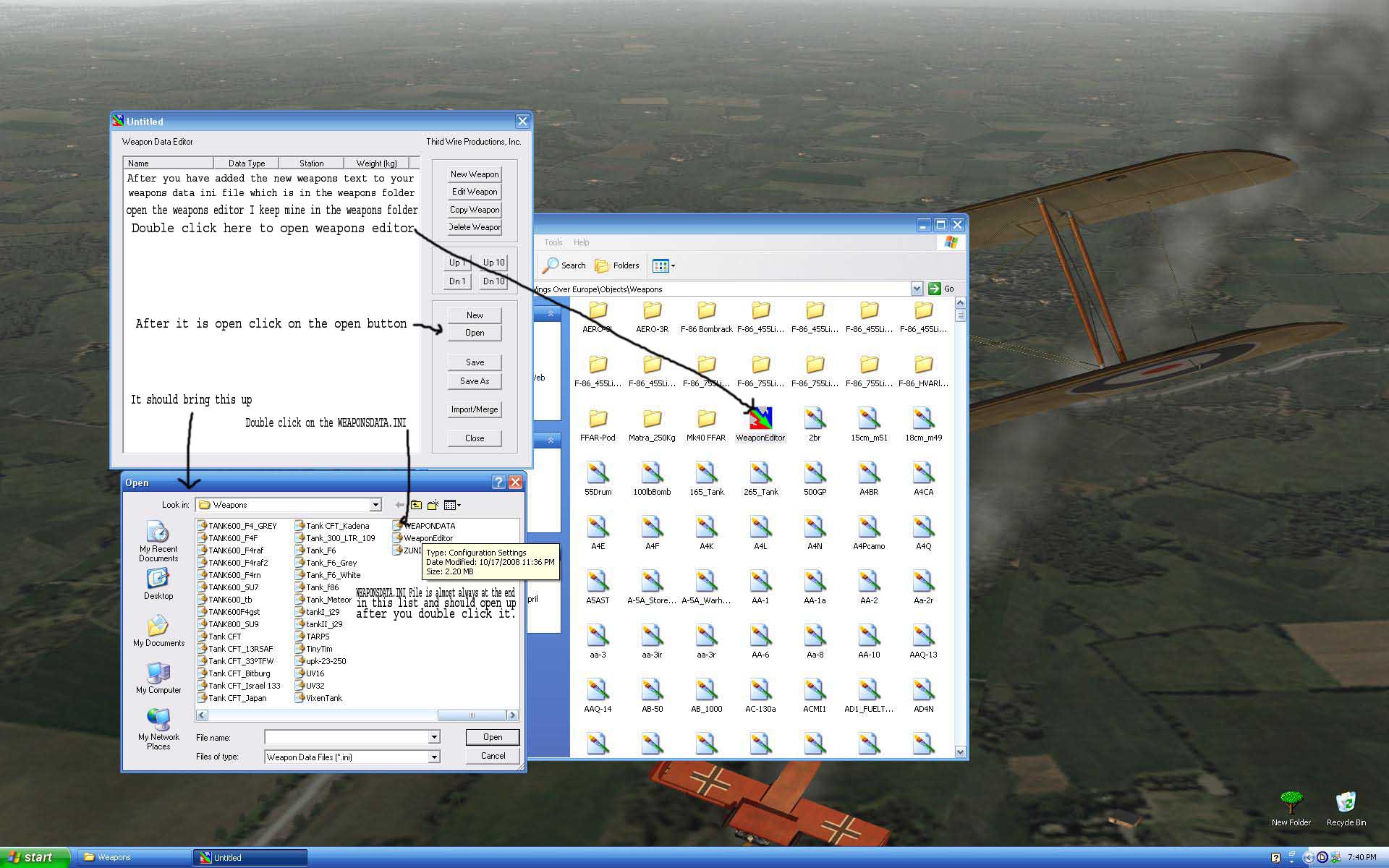This screenshot has height=868, width=1389.
Task: Create new folder in Open dialog
Action: [x=433, y=505]
